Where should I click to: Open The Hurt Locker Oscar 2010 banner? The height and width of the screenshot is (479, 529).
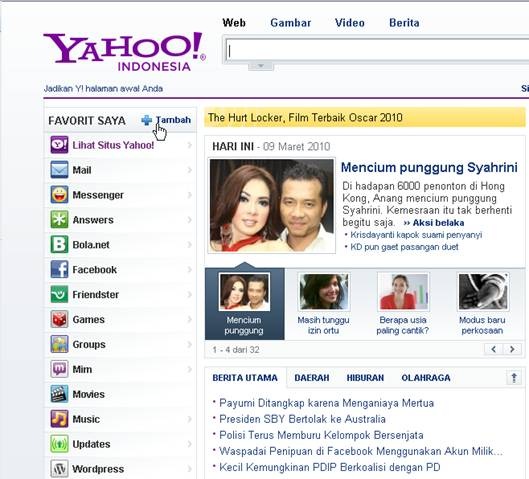pyautogui.click(x=365, y=117)
